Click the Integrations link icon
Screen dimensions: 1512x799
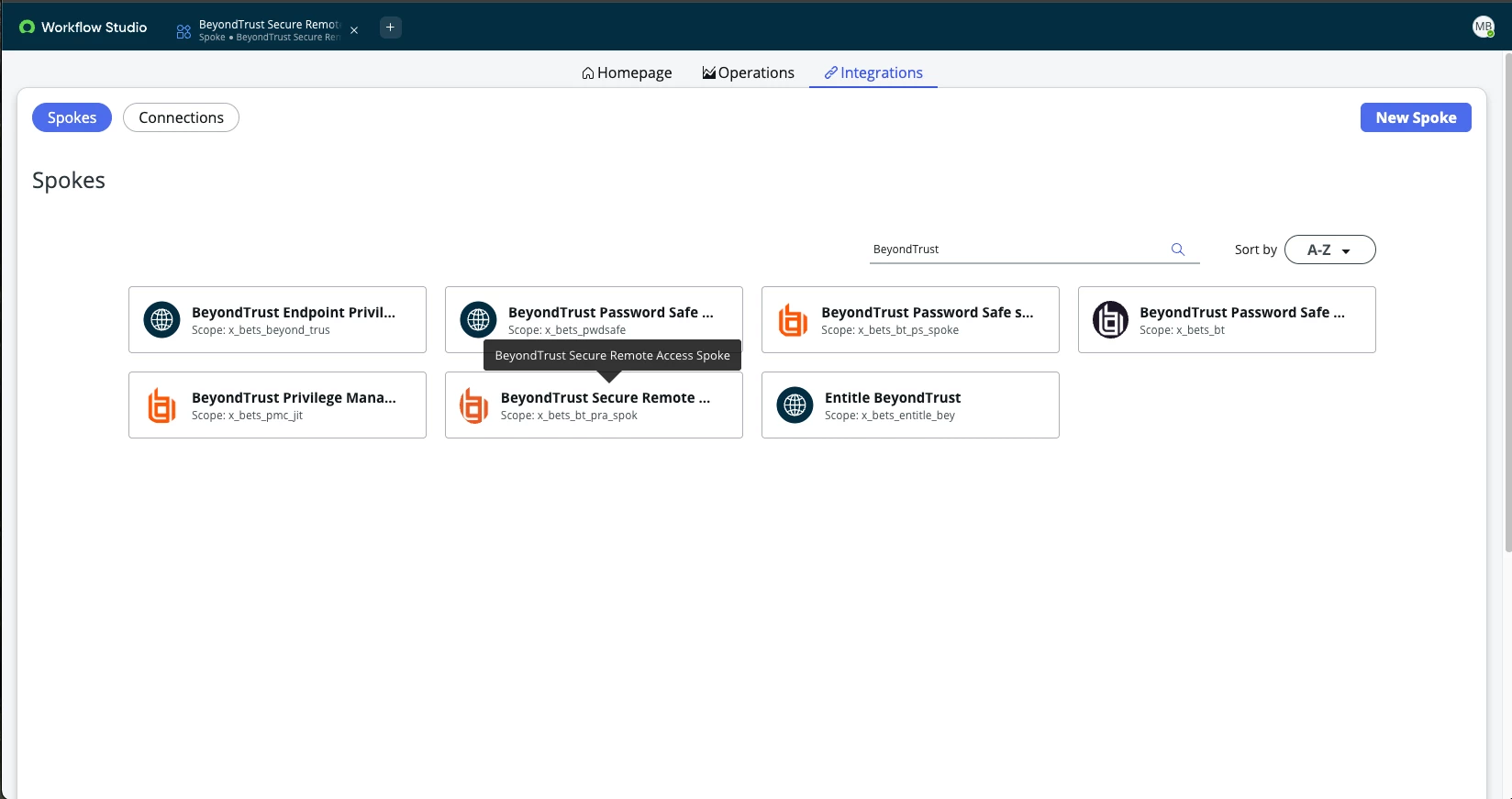[x=830, y=72]
